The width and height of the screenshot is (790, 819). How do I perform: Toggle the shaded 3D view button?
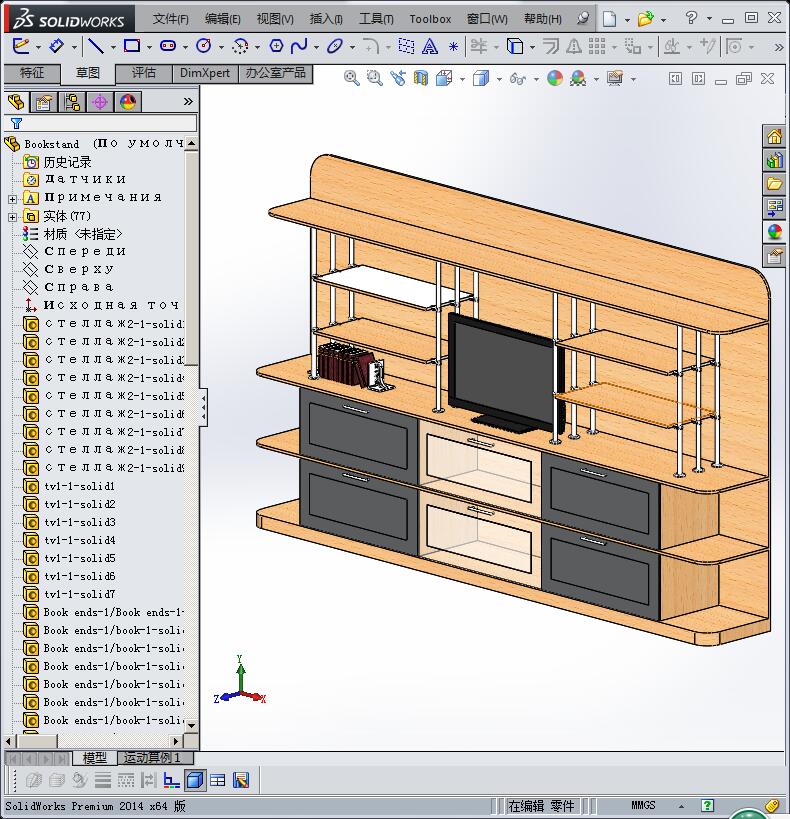(x=195, y=780)
